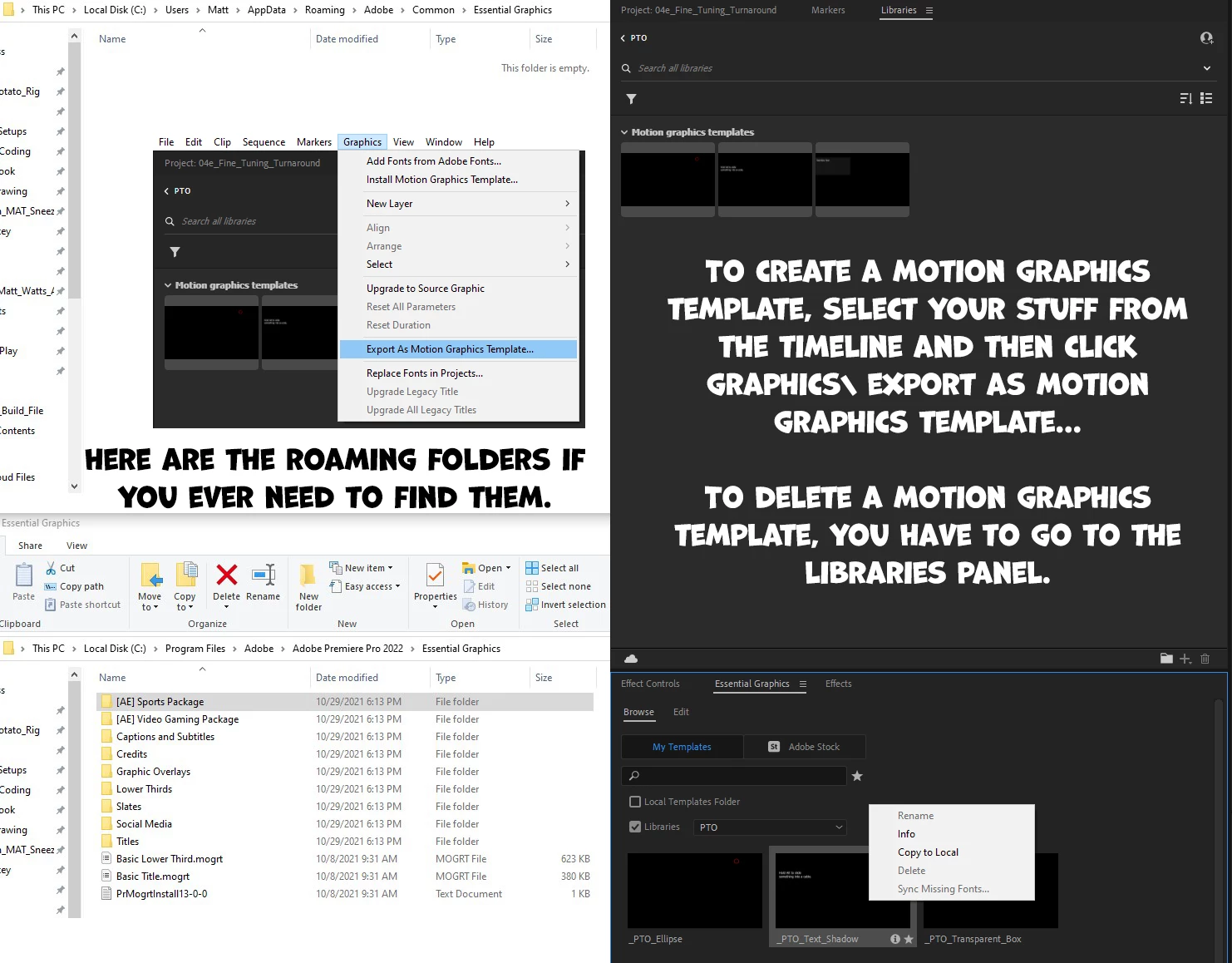The width and height of the screenshot is (1232, 963).
Task: Enable the Local Templates Folder checkbox
Action: [635, 802]
